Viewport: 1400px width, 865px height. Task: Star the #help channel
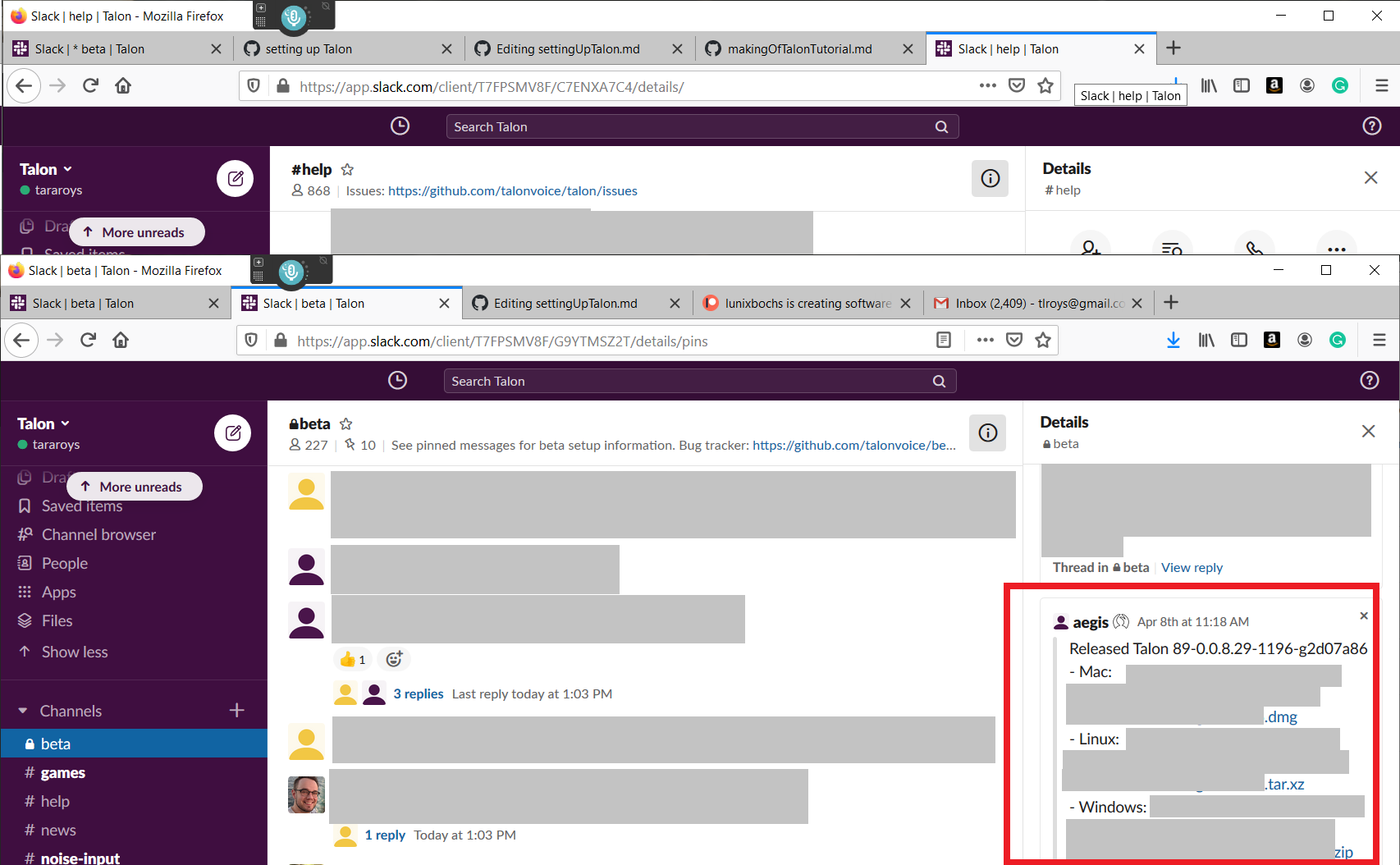pyautogui.click(x=347, y=169)
